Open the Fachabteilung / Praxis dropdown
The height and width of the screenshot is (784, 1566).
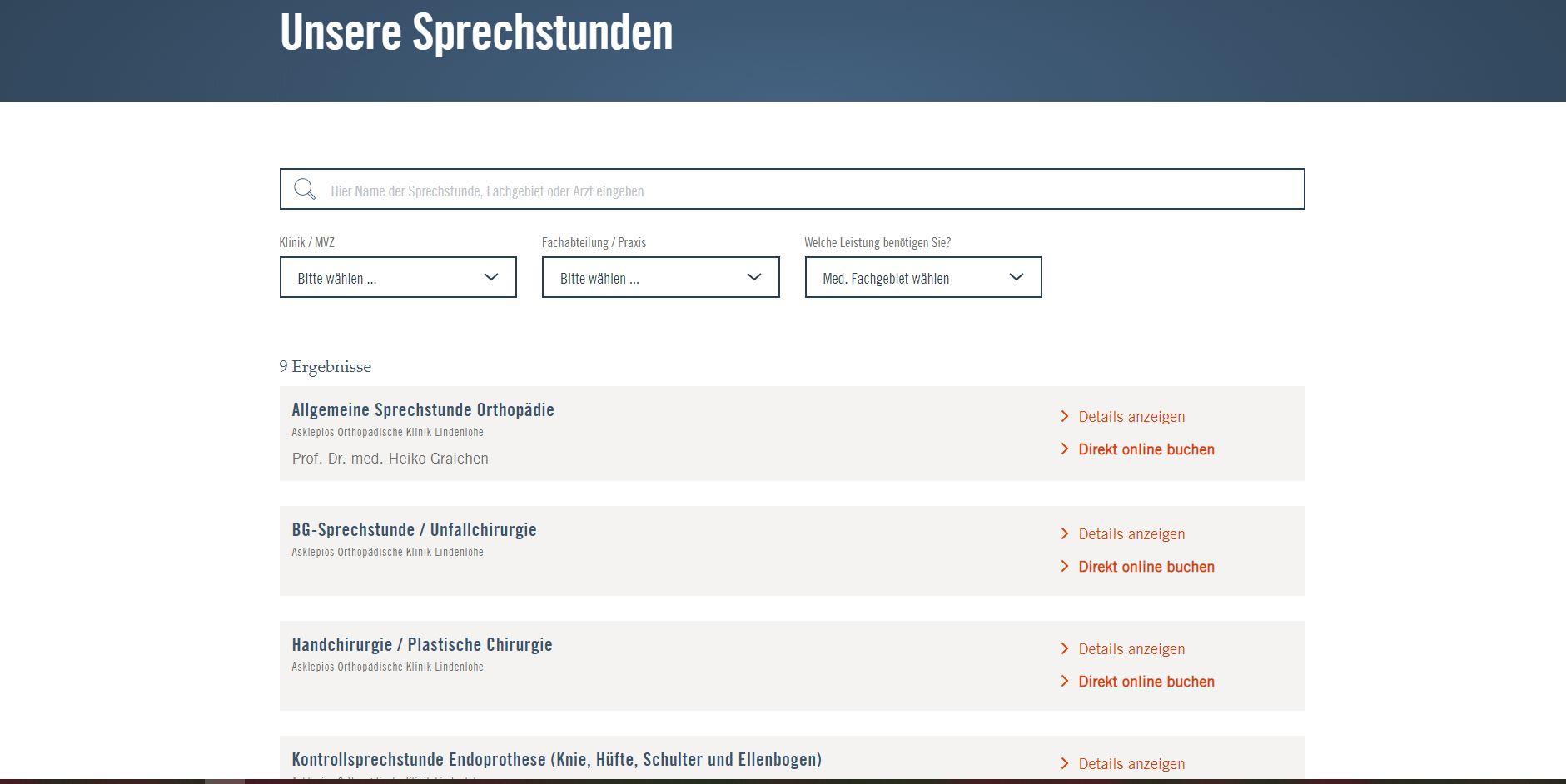[x=660, y=277]
